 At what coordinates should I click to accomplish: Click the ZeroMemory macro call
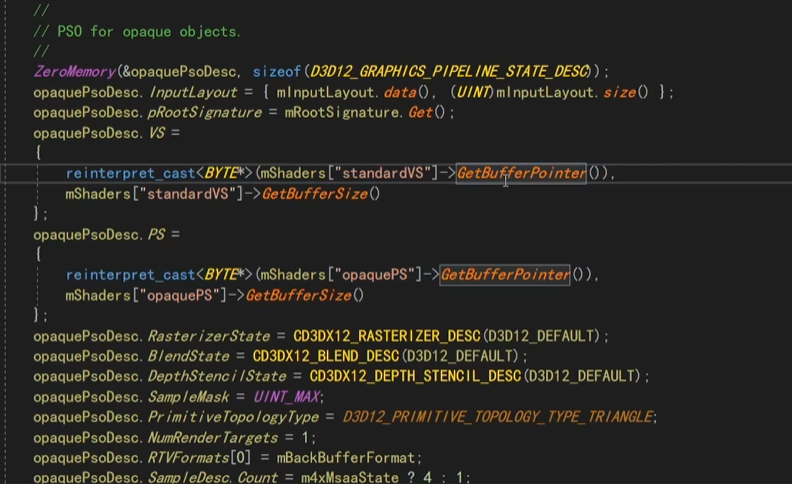(x=75, y=72)
